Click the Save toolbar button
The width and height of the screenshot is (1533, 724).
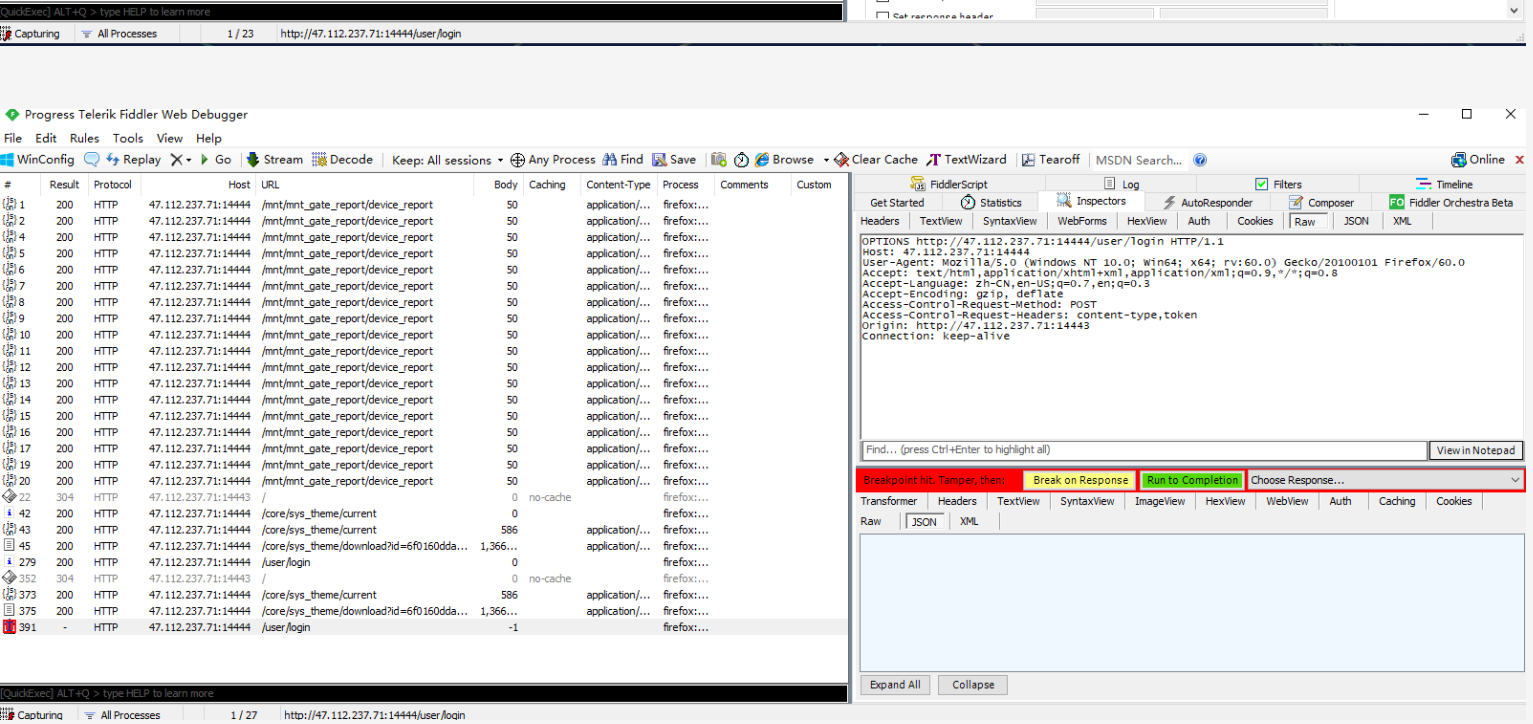coord(674,160)
